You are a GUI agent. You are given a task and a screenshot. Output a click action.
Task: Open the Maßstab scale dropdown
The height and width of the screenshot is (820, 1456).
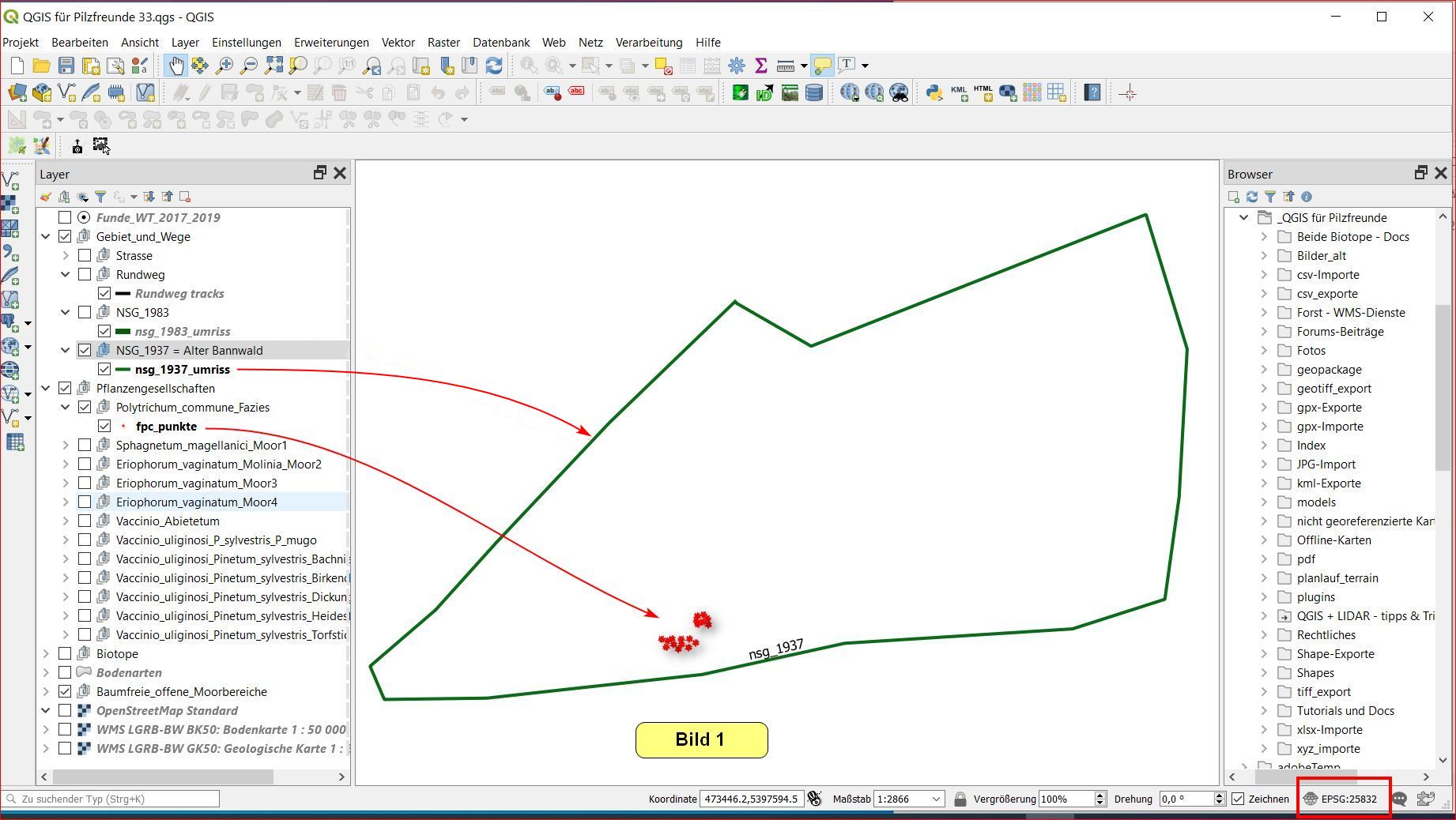click(936, 799)
